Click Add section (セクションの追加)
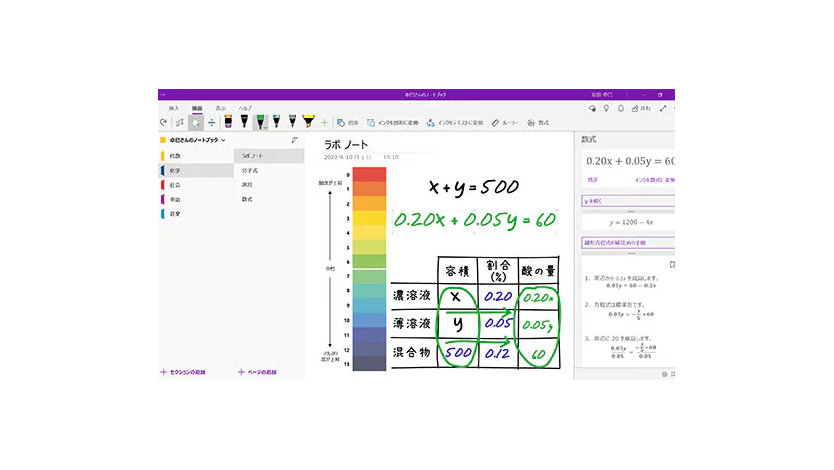The image size is (834, 470). click(183, 372)
